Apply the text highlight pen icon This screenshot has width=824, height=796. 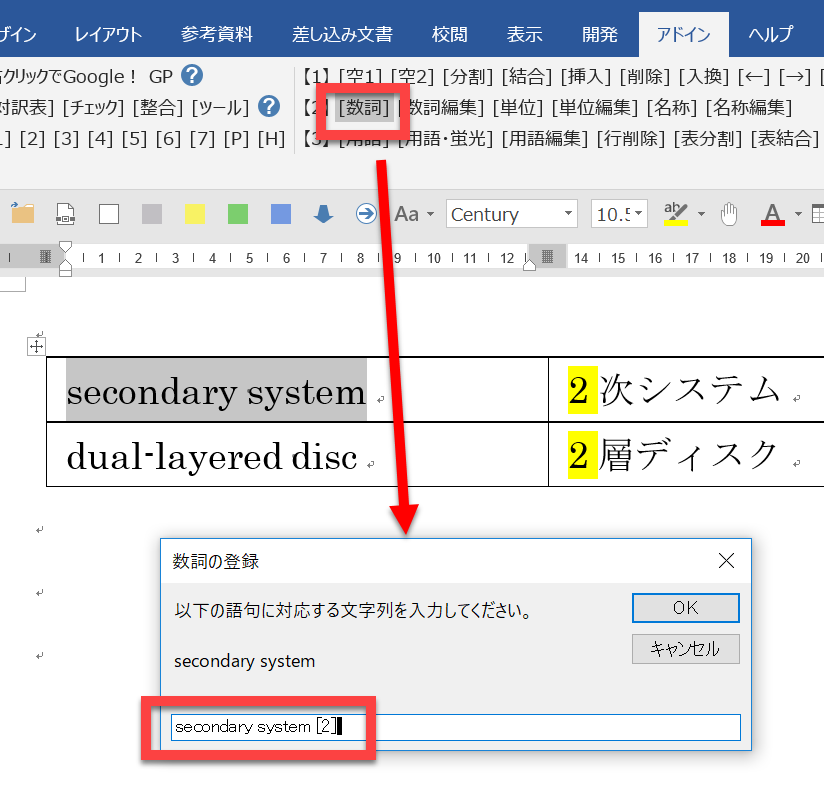pyautogui.click(x=676, y=213)
